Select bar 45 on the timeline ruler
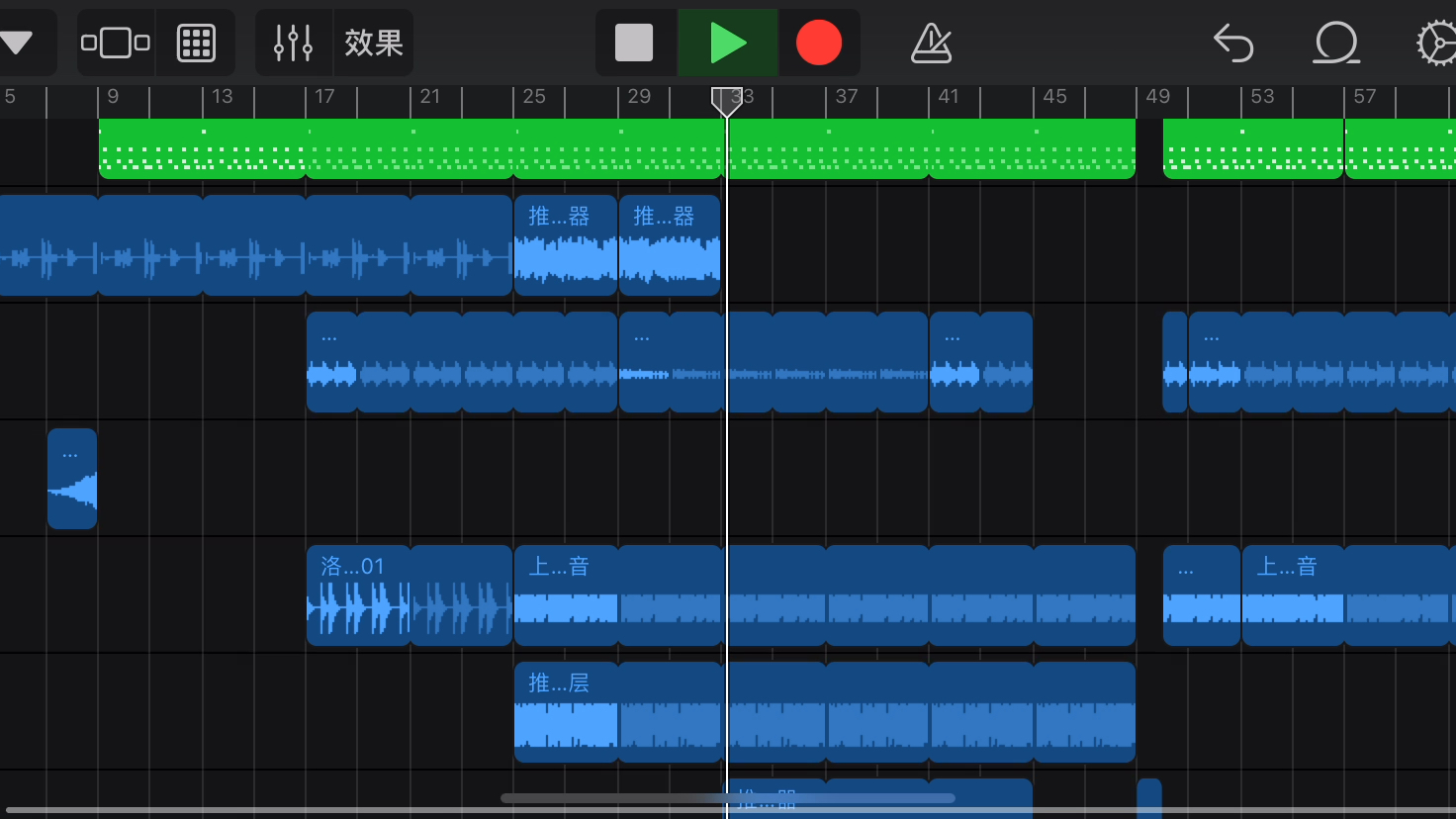Image resolution: width=1456 pixels, height=819 pixels. [1054, 96]
